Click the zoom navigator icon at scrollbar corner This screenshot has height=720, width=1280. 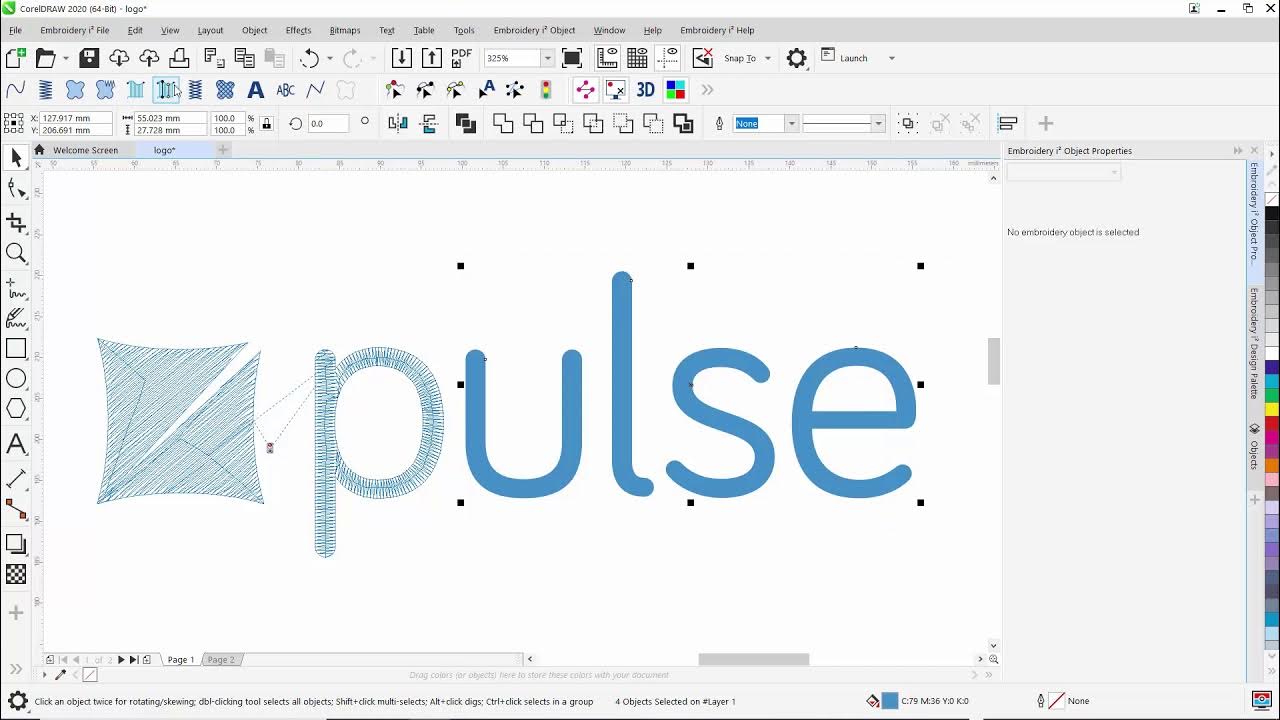[993, 659]
